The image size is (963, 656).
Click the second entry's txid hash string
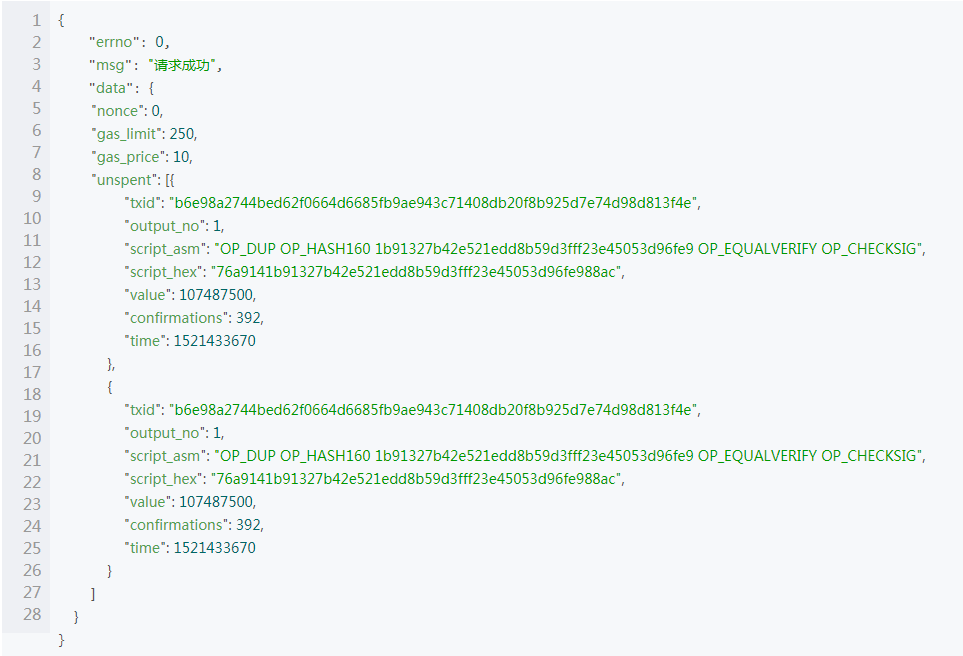(435, 410)
